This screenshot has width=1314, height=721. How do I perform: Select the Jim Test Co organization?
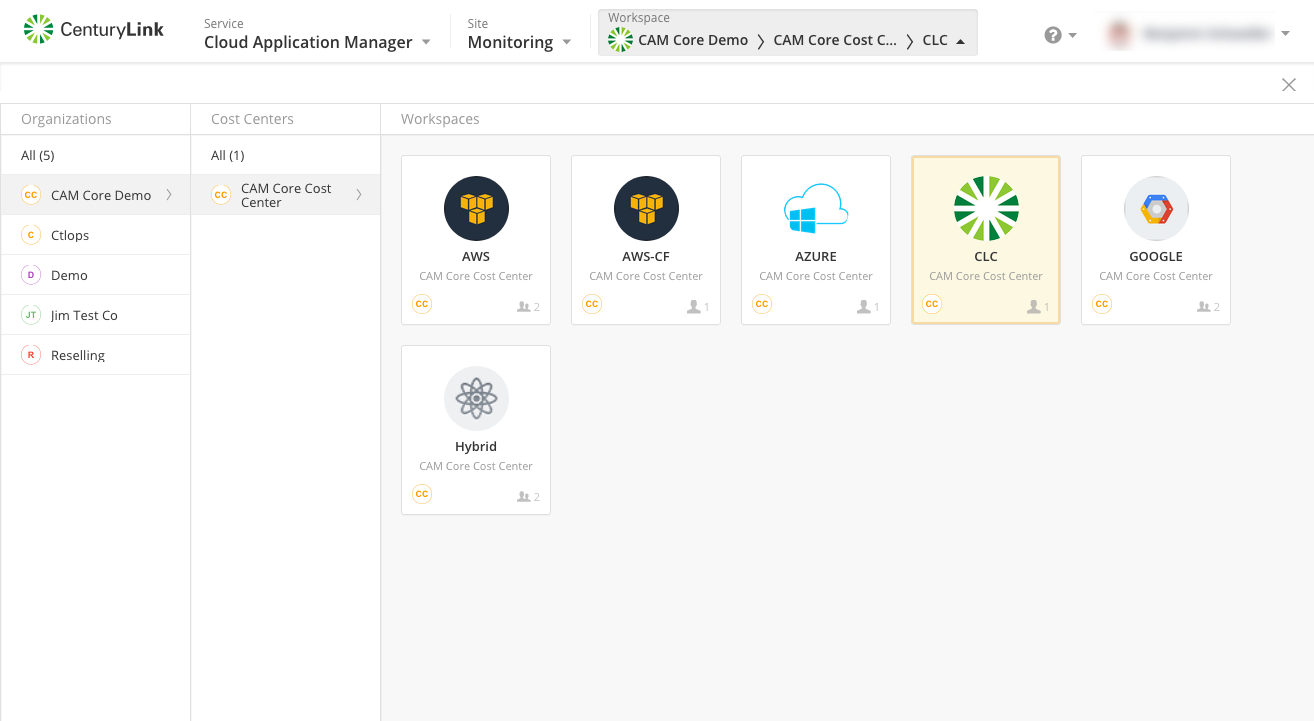tap(95, 315)
